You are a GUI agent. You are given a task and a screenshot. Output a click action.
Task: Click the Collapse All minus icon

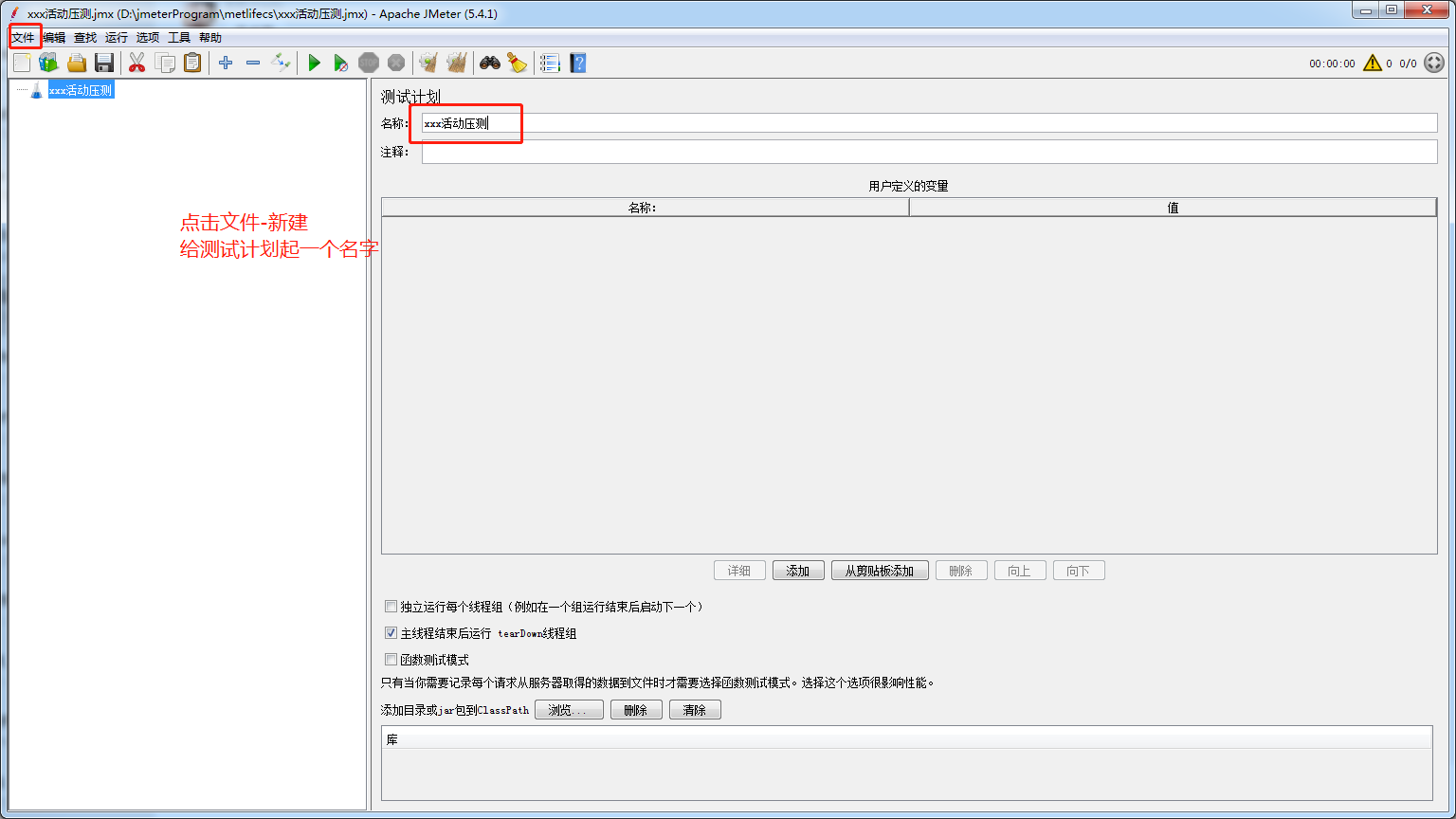point(253,63)
